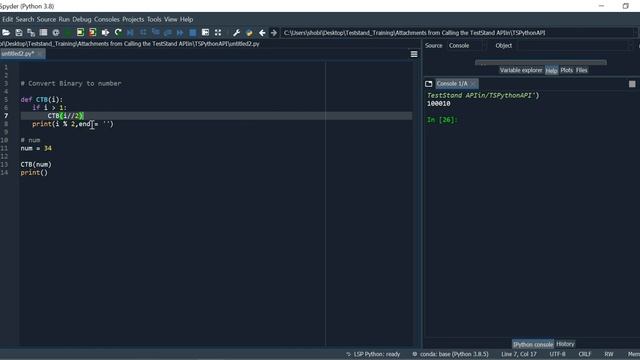Click the Re-run last script icon
The height and width of the screenshot is (360, 640).
click(x=118, y=33)
